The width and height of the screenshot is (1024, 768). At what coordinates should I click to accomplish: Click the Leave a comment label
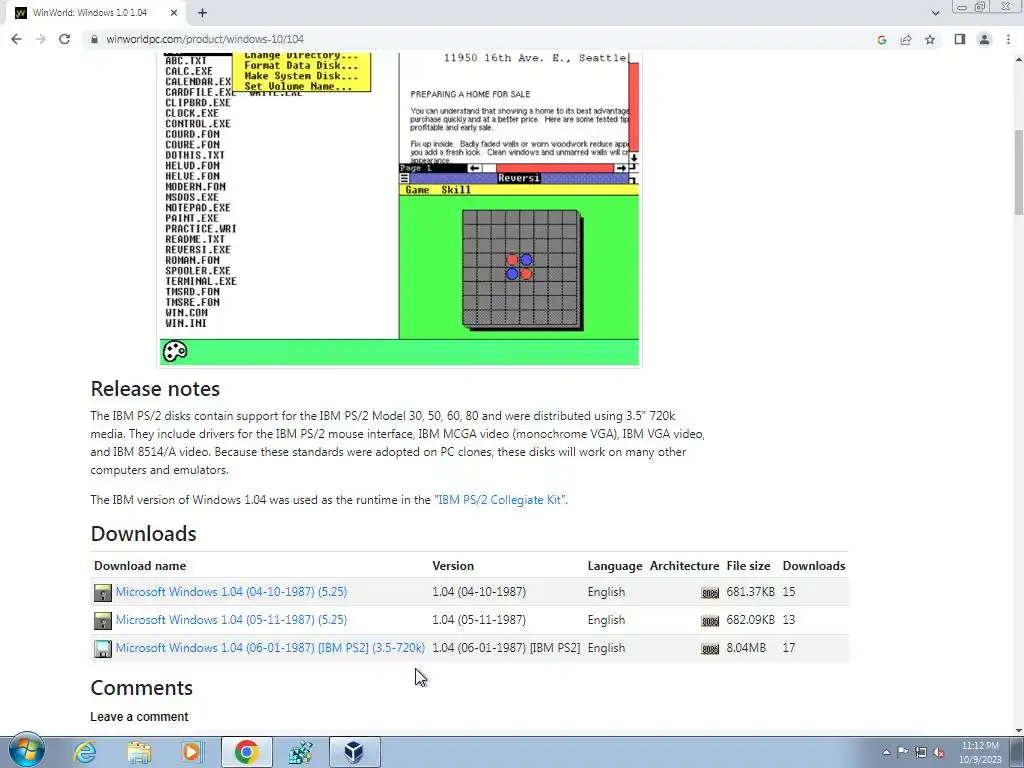(139, 716)
